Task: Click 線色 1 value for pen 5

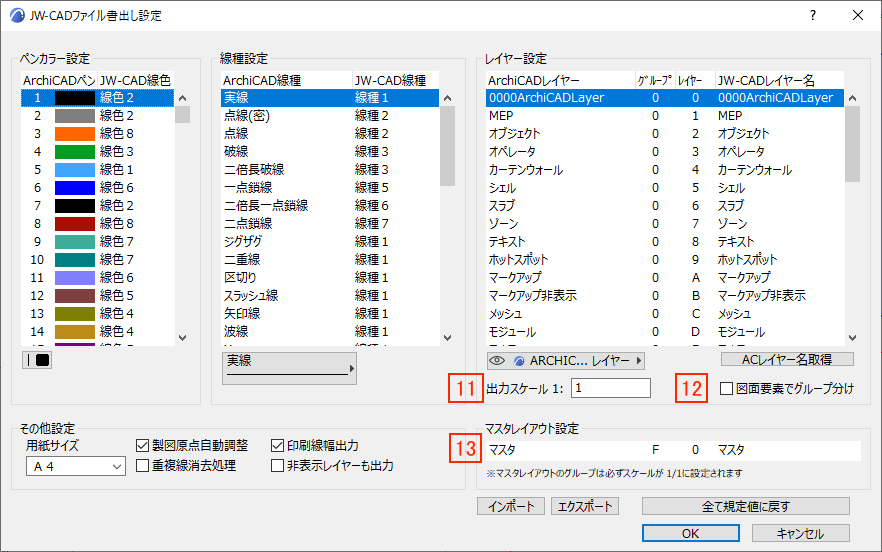Action: [x=116, y=170]
